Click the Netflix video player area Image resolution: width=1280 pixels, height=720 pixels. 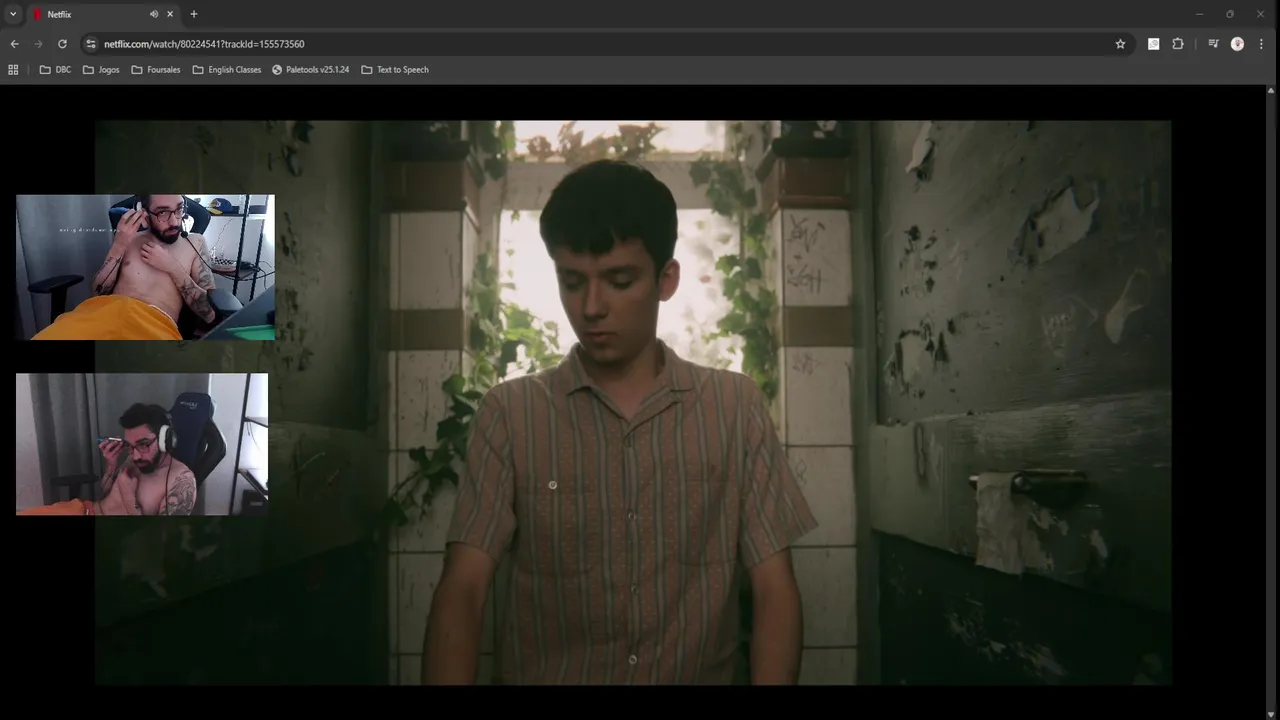pos(633,402)
